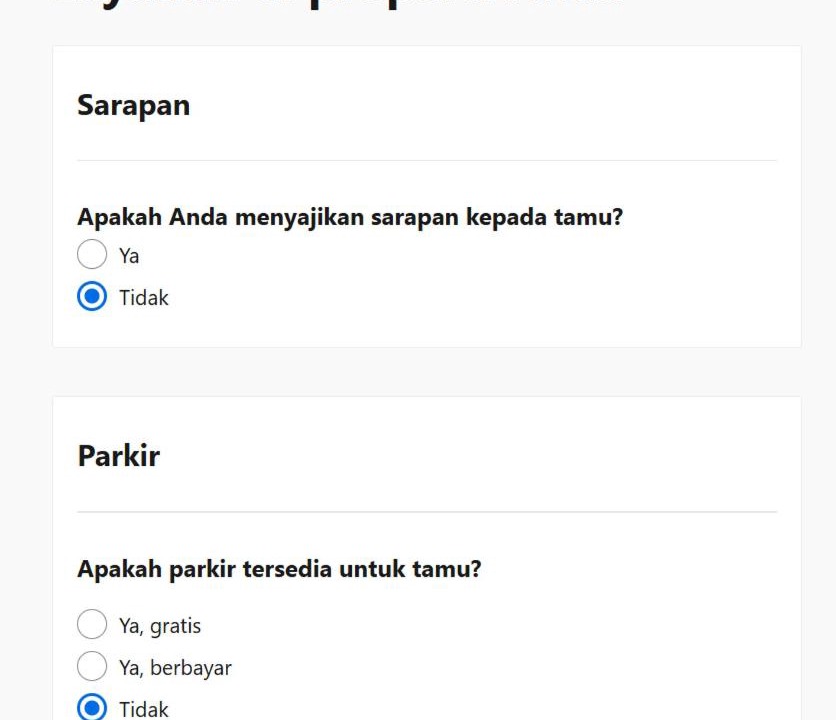Select the "Ya" radio button for sarapan

tap(92, 255)
